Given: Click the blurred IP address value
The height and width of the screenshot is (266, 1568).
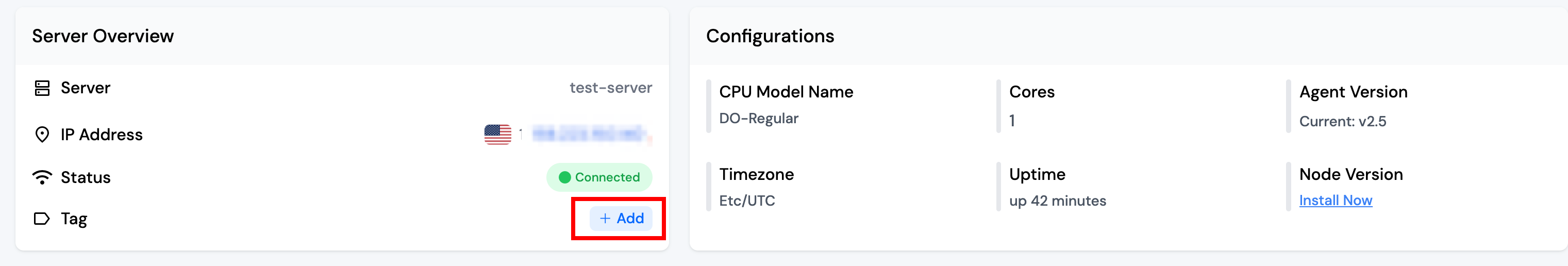Looking at the screenshot, I should 588,134.
